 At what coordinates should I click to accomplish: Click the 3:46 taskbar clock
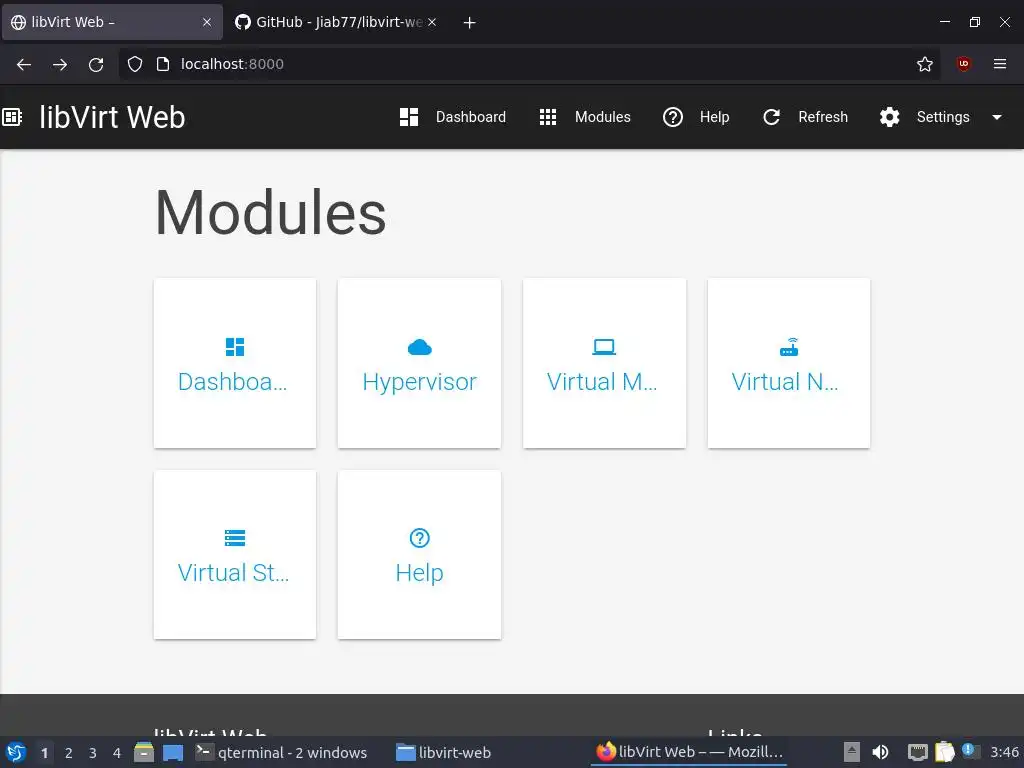pyautogui.click(x=1004, y=752)
